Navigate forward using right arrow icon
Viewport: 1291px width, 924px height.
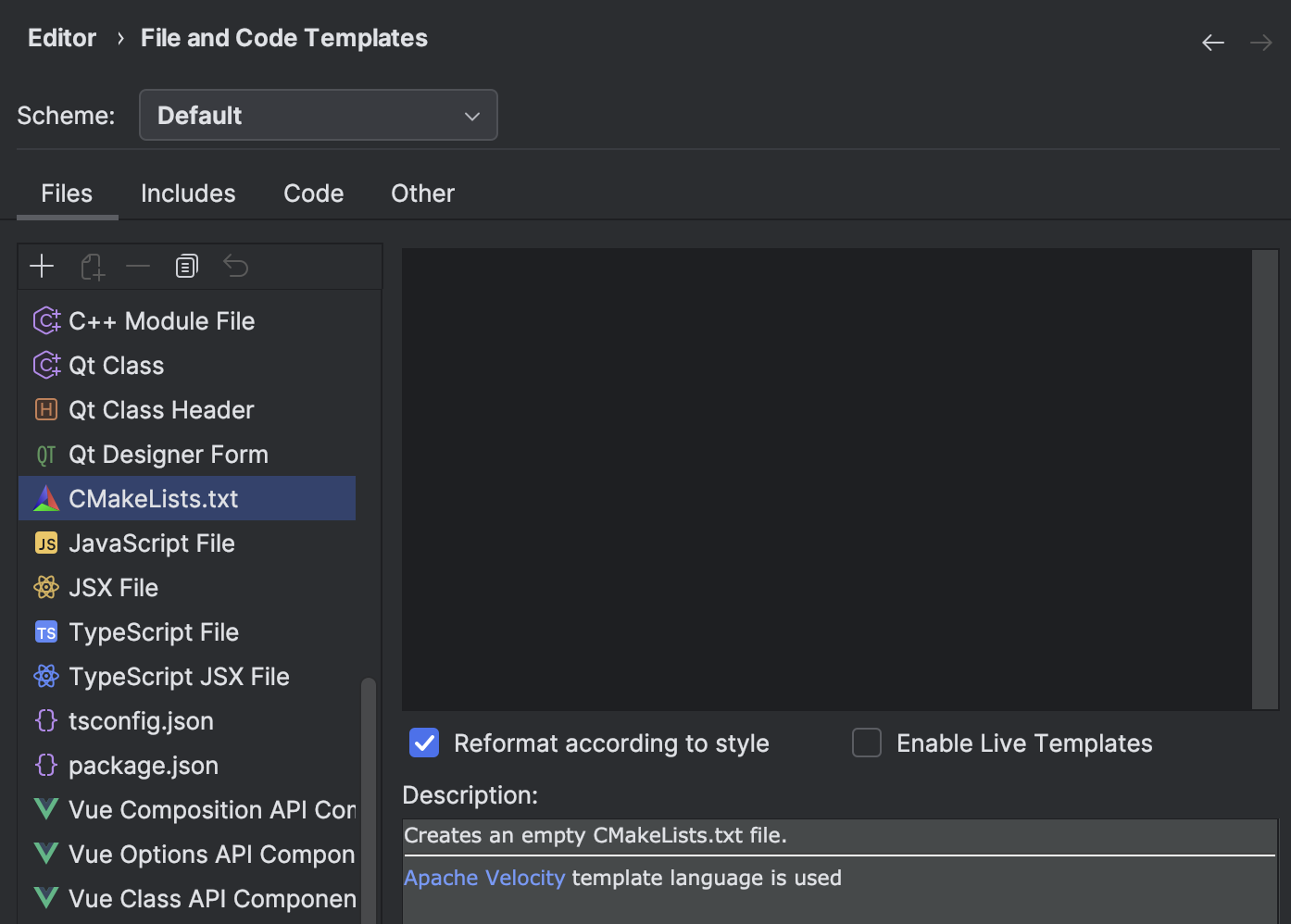1261,42
